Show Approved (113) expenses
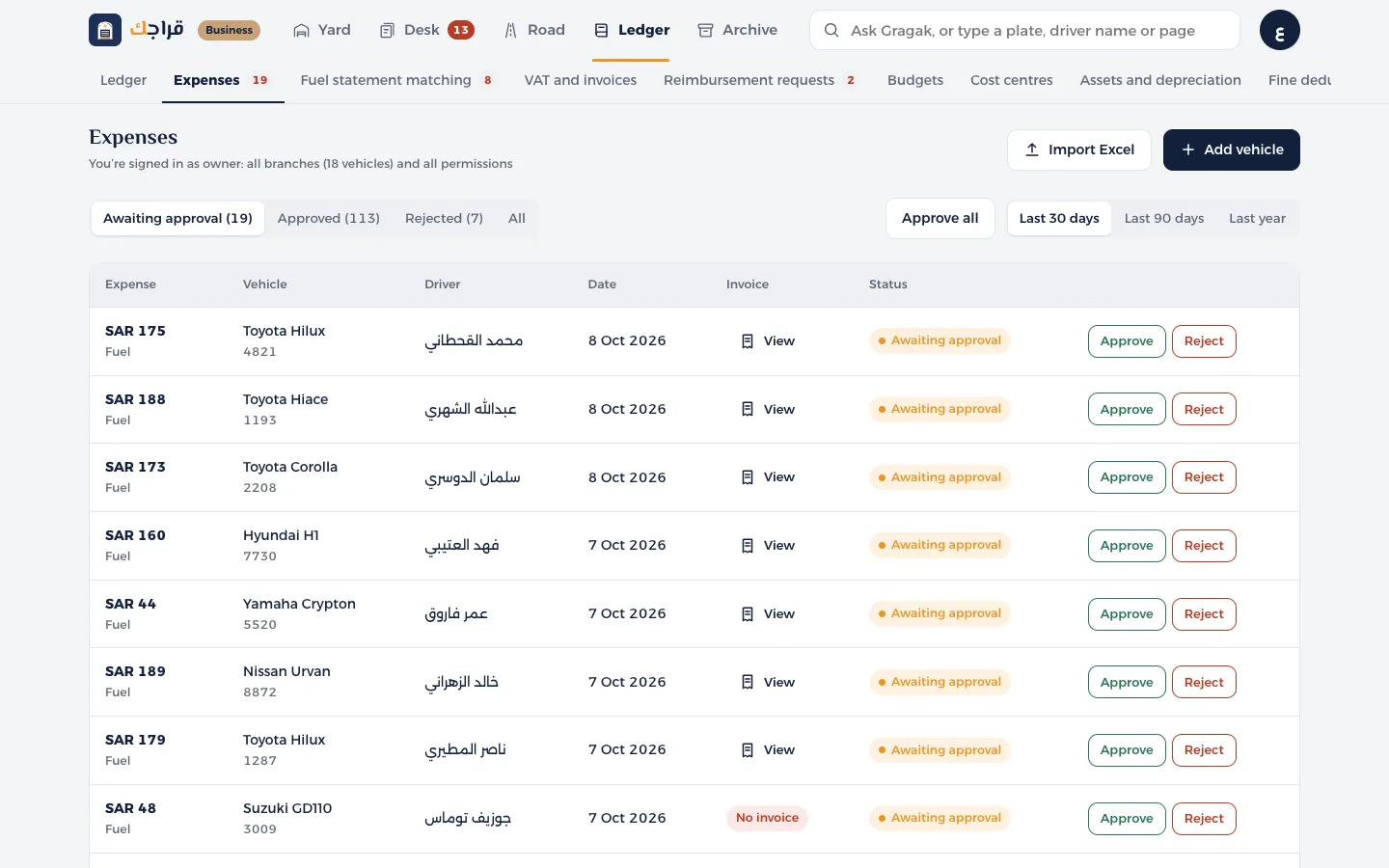The height and width of the screenshot is (868, 1389). (x=329, y=219)
